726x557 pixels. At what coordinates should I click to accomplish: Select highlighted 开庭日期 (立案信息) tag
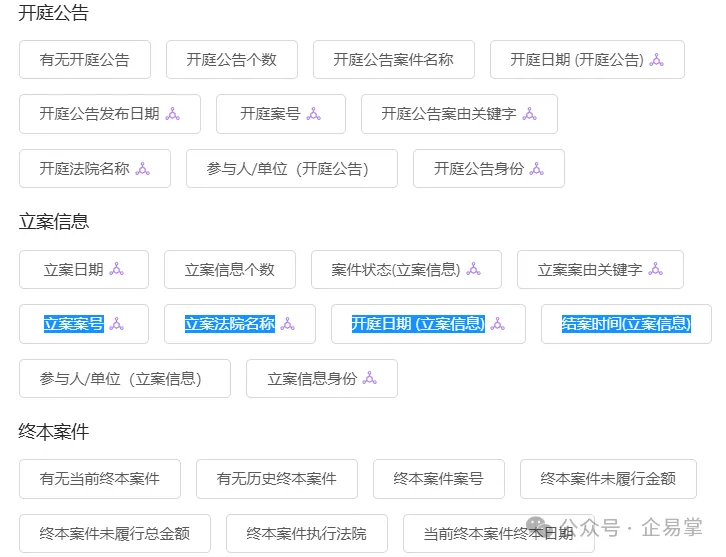pyautogui.click(x=428, y=324)
